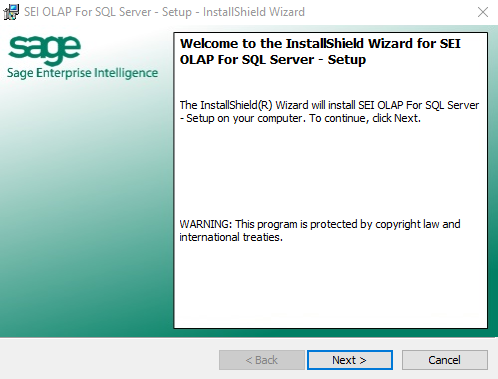The height and width of the screenshot is (379, 498).
Task: Click the grey footer area left of Back
Action: click(108, 359)
